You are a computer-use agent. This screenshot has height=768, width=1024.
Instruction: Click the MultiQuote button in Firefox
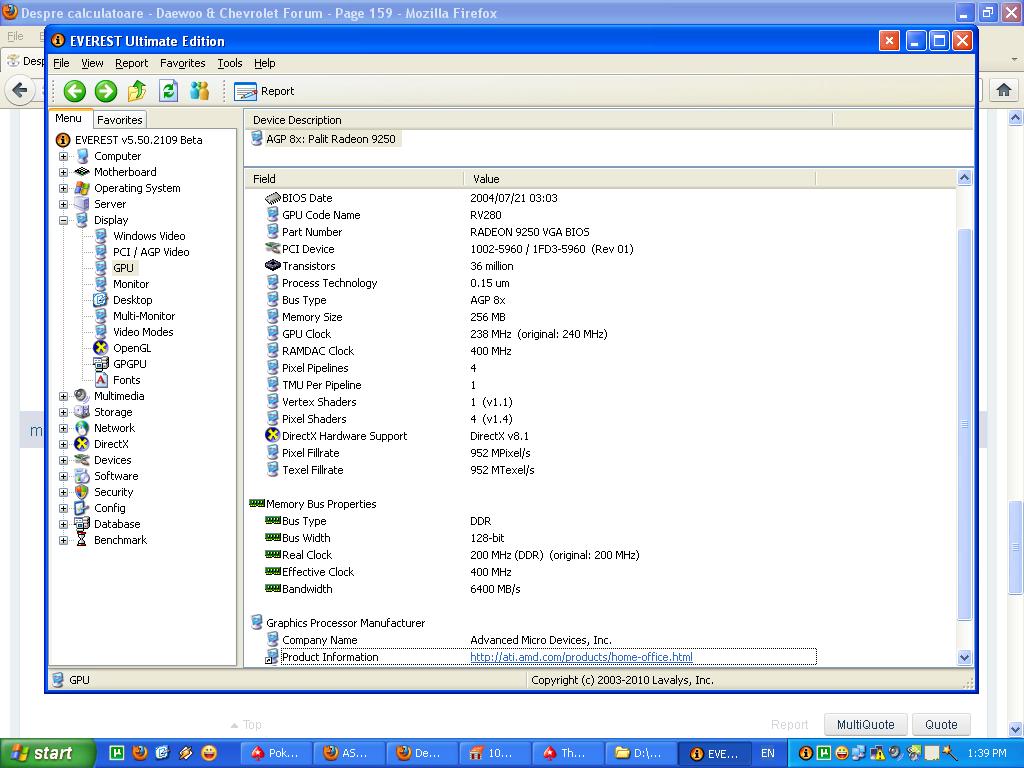tap(865, 724)
